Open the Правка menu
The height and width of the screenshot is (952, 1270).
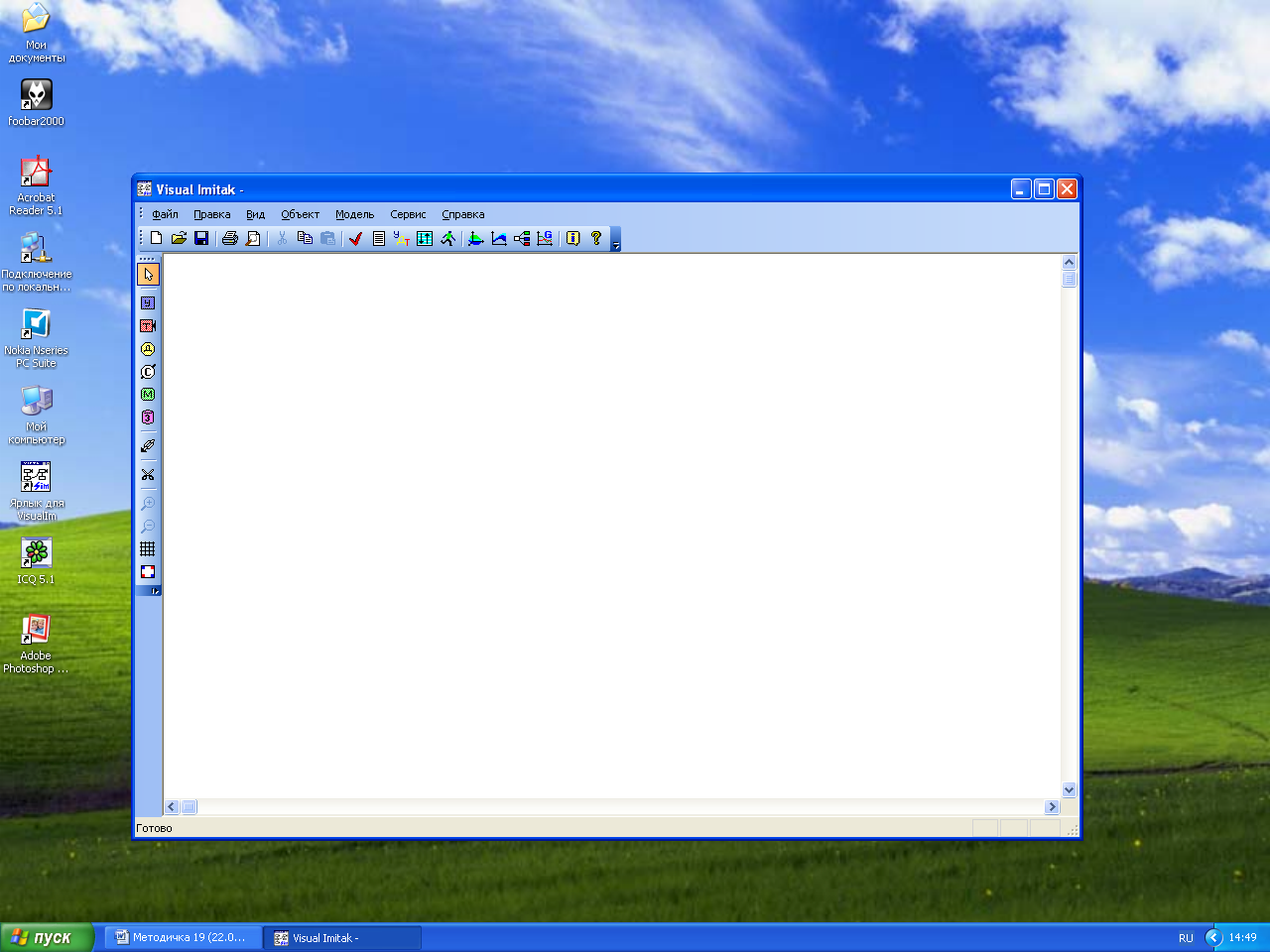pyautogui.click(x=212, y=214)
